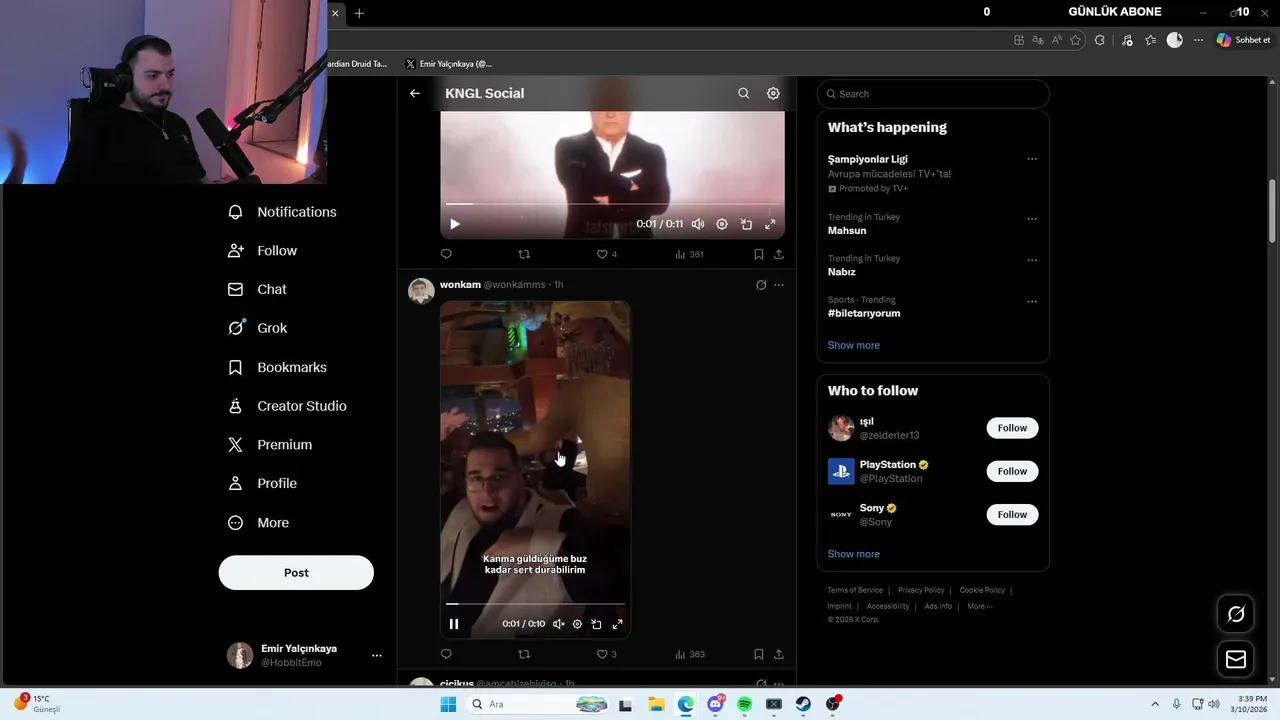Enable picture-in-picture on the wonkam video
1280x720 pixels.
point(596,624)
